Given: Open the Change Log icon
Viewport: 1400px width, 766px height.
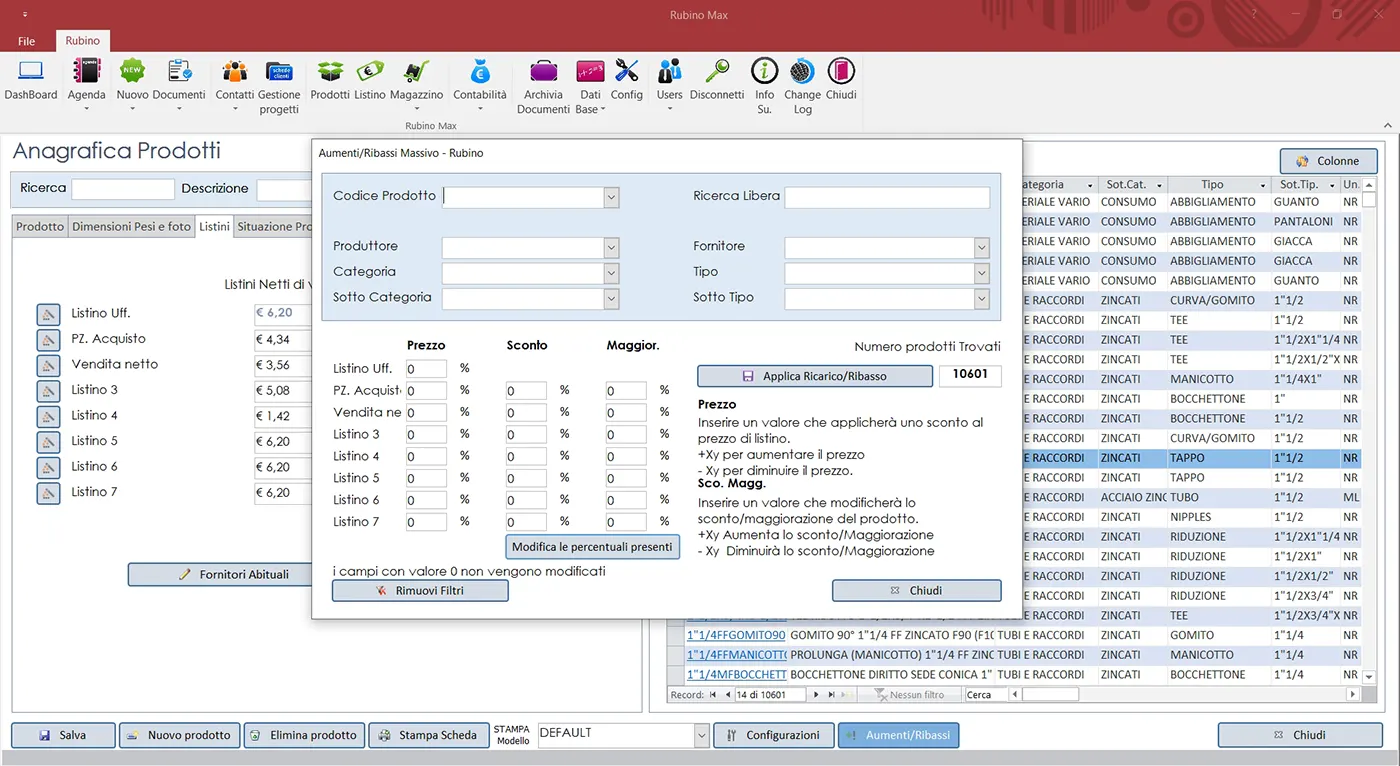Looking at the screenshot, I should (802, 87).
